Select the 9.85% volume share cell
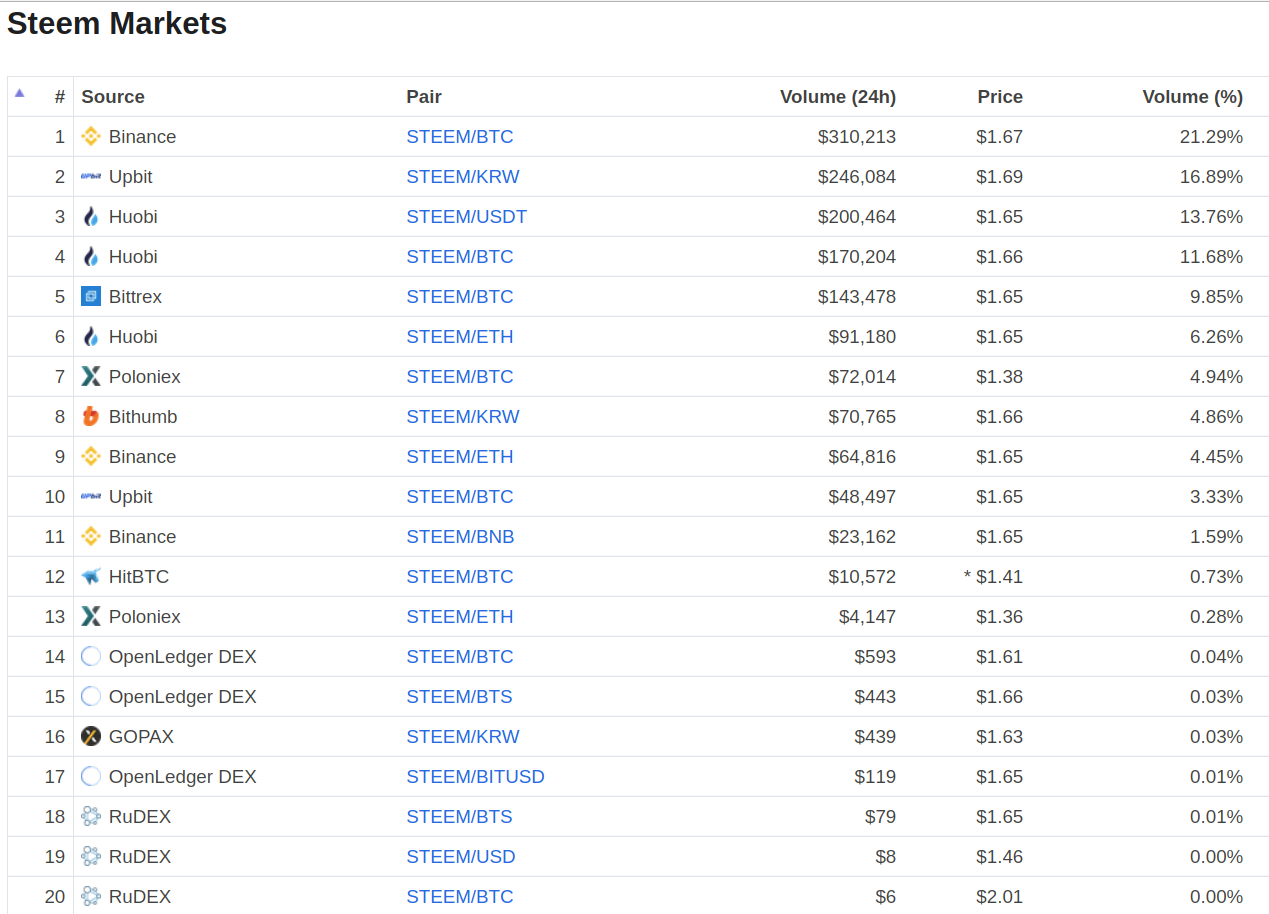This screenshot has height=914, width=1269. 1216,297
